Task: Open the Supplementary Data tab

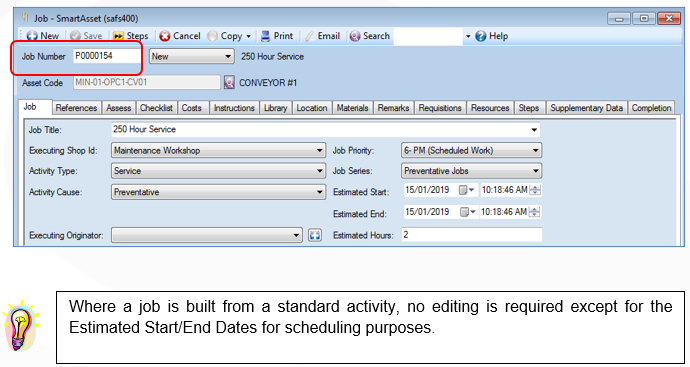Action: (x=587, y=108)
